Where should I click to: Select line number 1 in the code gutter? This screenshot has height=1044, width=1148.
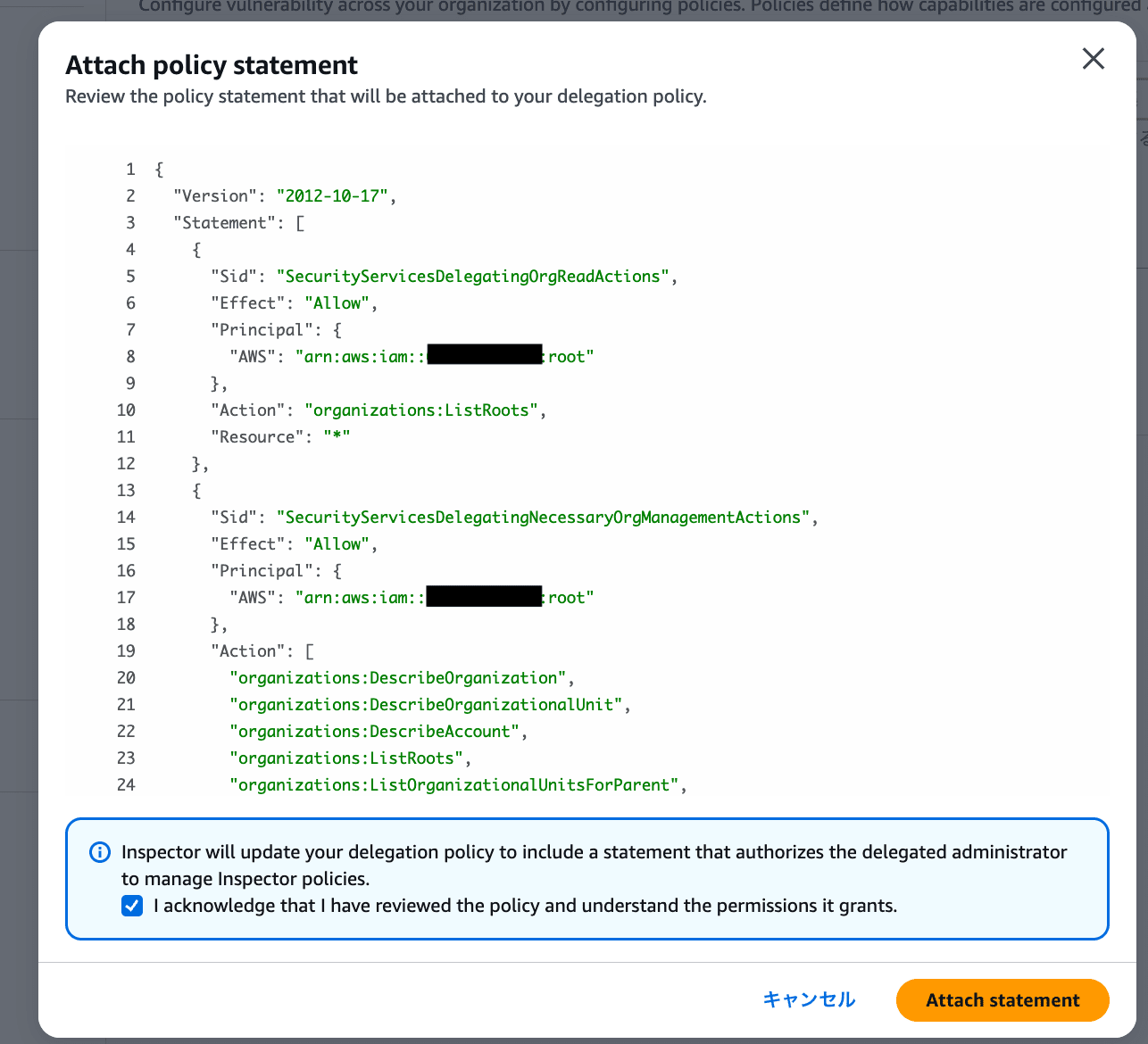click(130, 170)
